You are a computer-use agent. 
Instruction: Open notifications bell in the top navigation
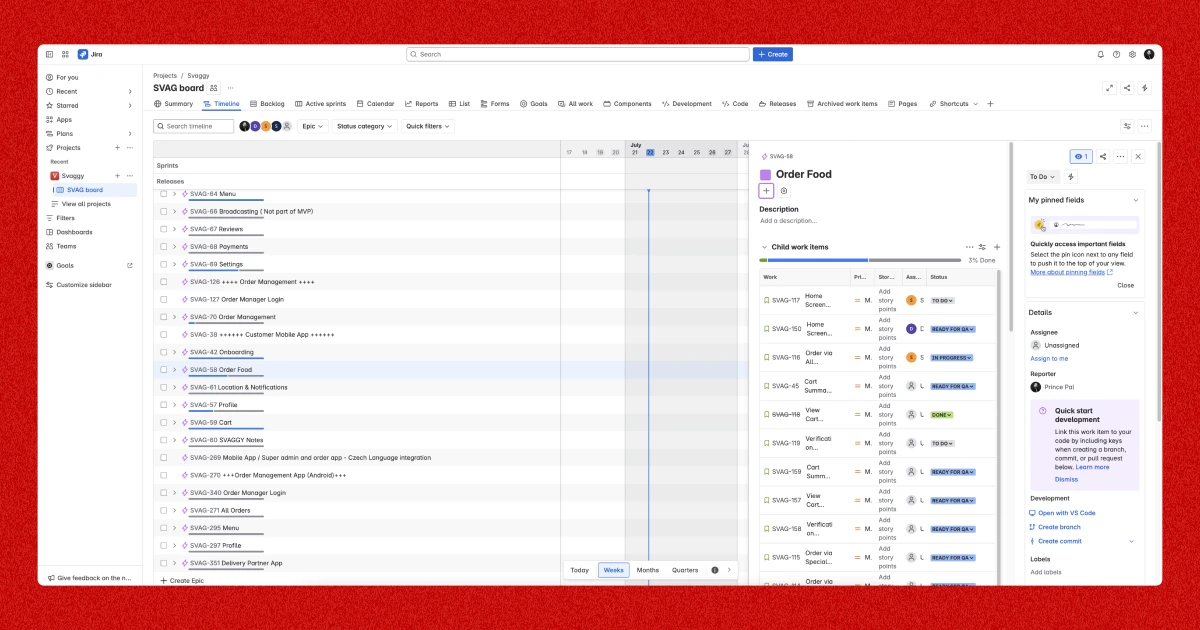(1100, 53)
